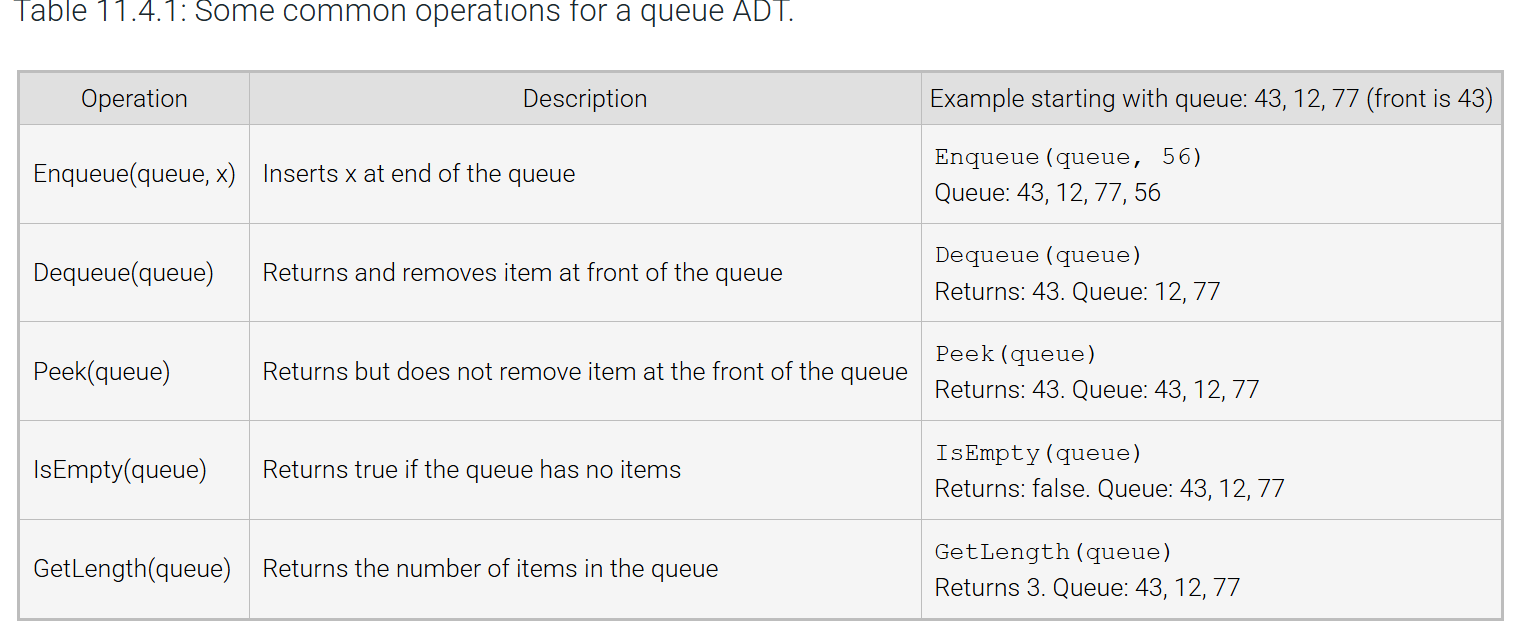Click 'GetLength(queue)' in the Operation column
Viewport: 1518px width, 639px height.
[x=132, y=569]
